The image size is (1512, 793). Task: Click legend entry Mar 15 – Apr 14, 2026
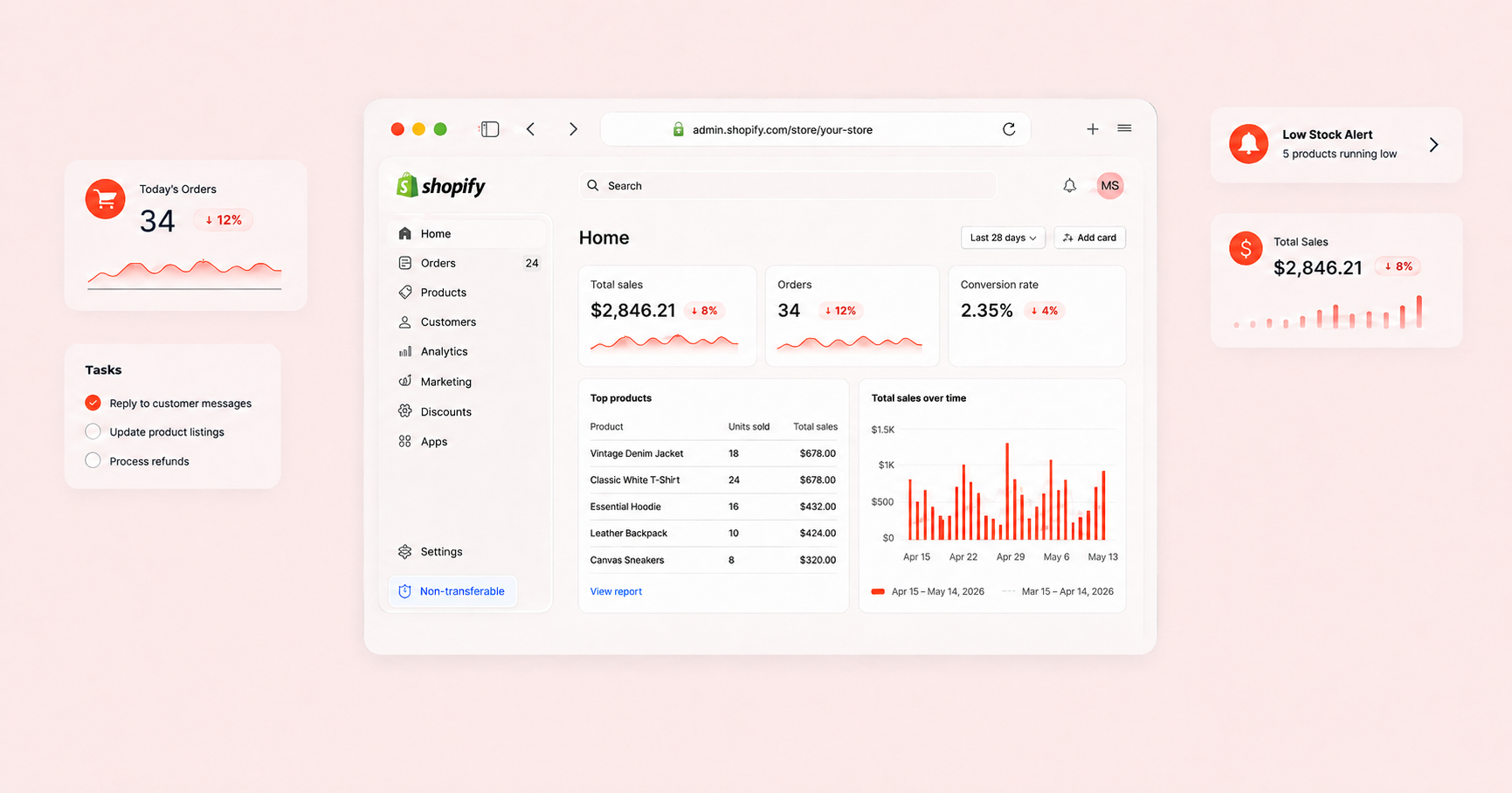pyautogui.click(x=1058, y=591)
